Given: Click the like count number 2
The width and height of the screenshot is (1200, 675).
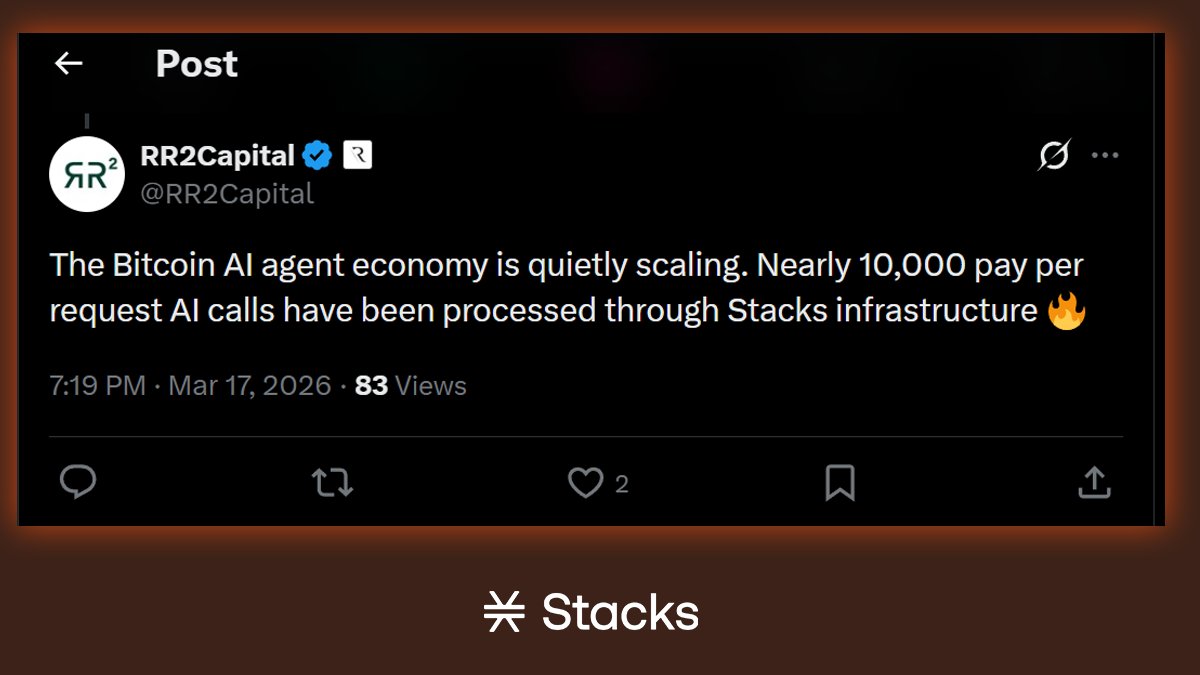Looking at the screenshot, I should coord(622,485).
